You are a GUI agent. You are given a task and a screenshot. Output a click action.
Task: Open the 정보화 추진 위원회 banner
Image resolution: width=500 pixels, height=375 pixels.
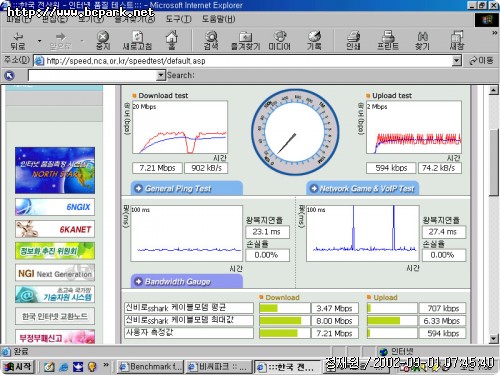tap(55, 251)
